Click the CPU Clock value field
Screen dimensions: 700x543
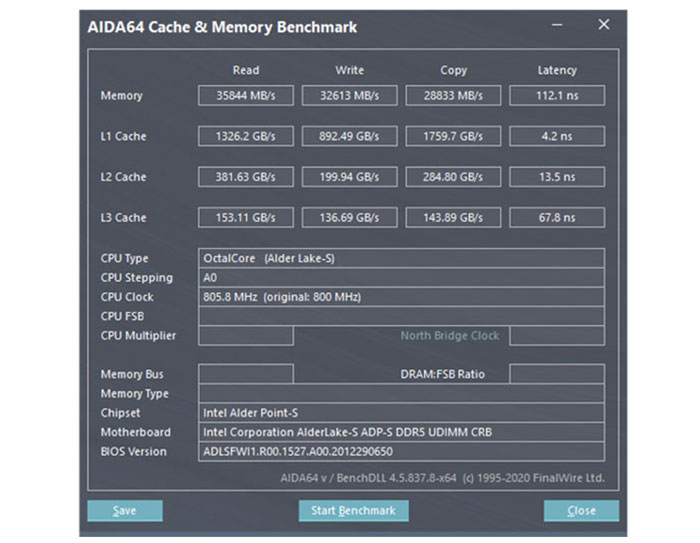pos(401,297)
